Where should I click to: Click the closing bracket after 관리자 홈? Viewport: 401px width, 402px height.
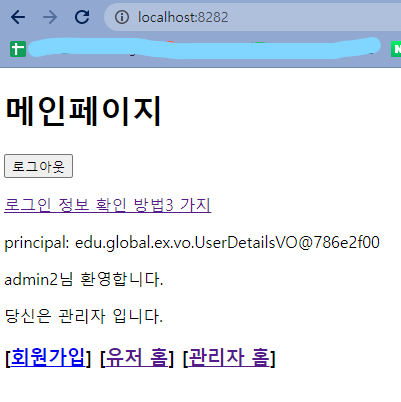point(272,358)
